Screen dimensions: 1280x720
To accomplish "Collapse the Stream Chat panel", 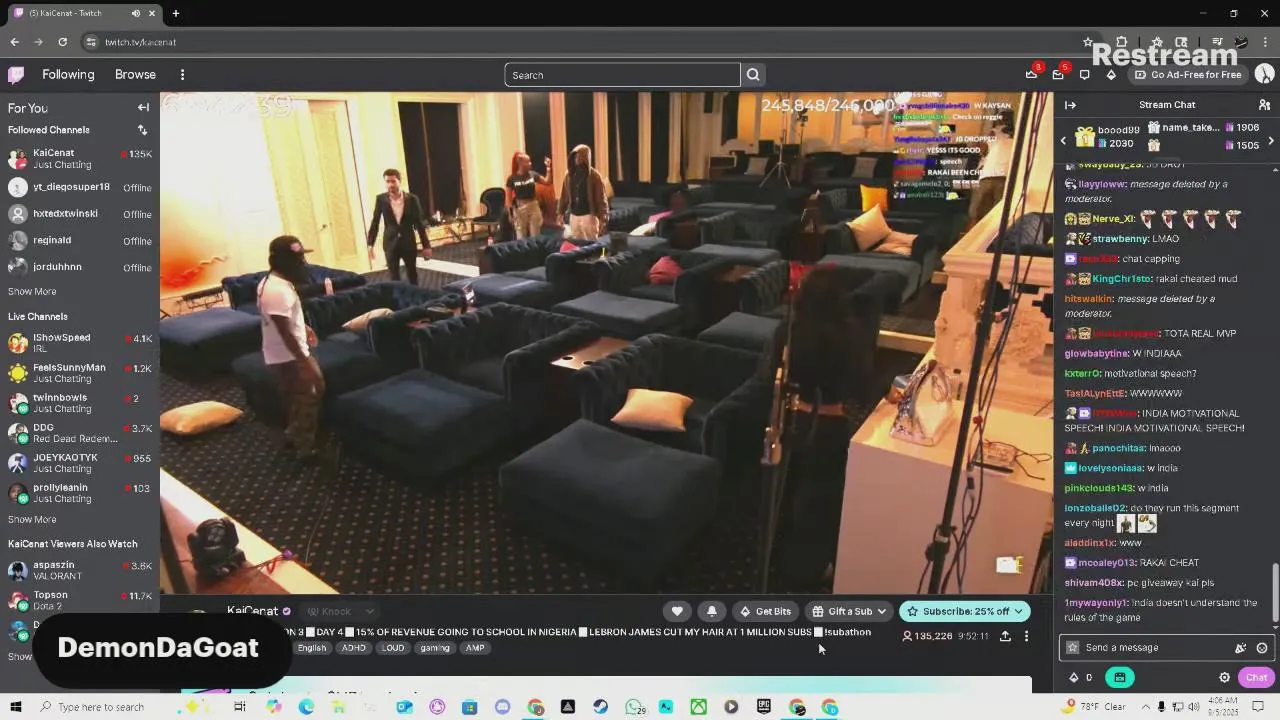I will coord(1070,105).
